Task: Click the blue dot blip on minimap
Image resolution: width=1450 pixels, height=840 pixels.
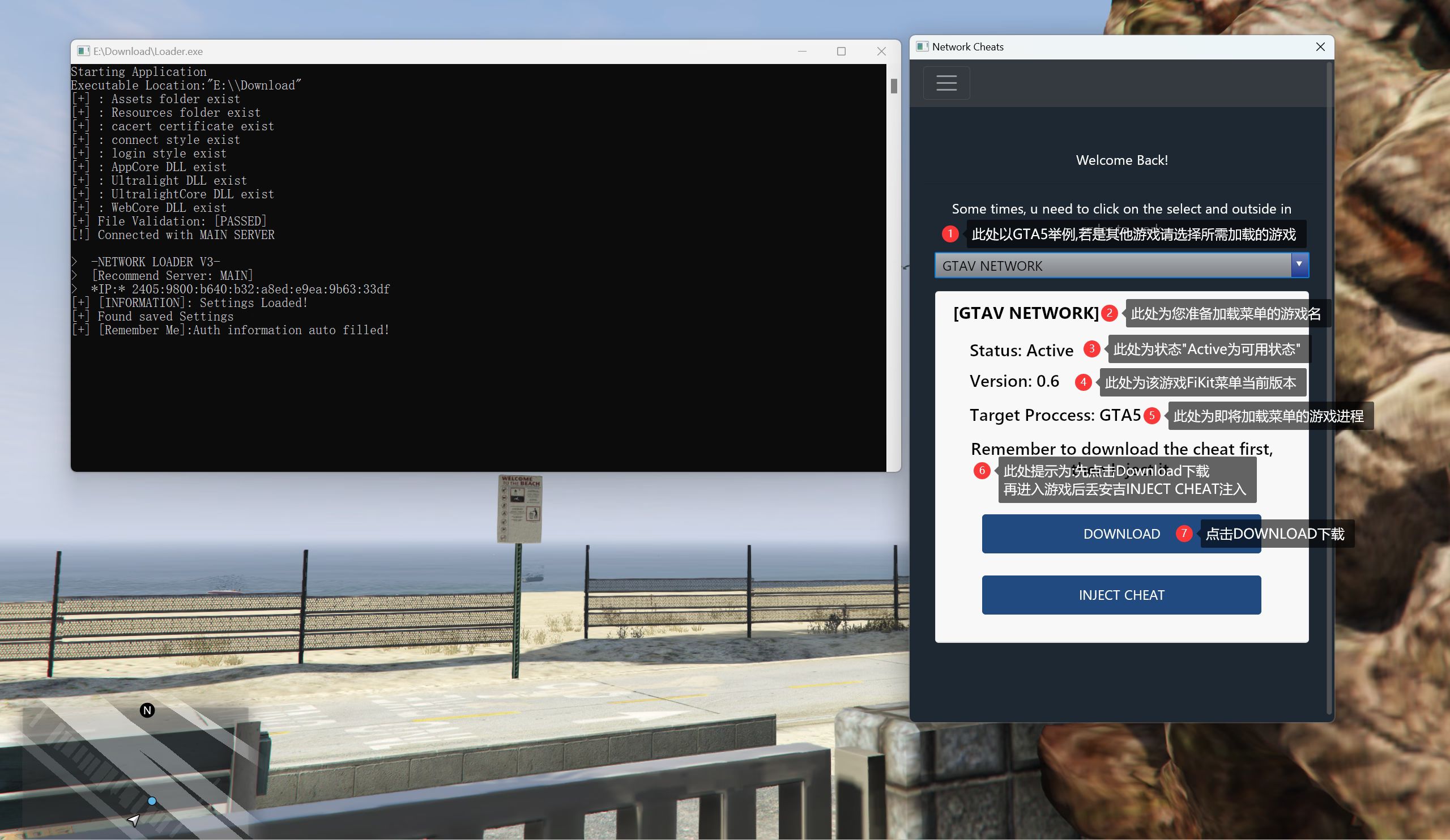Action: pyautogui.click(x=152, y=800)
